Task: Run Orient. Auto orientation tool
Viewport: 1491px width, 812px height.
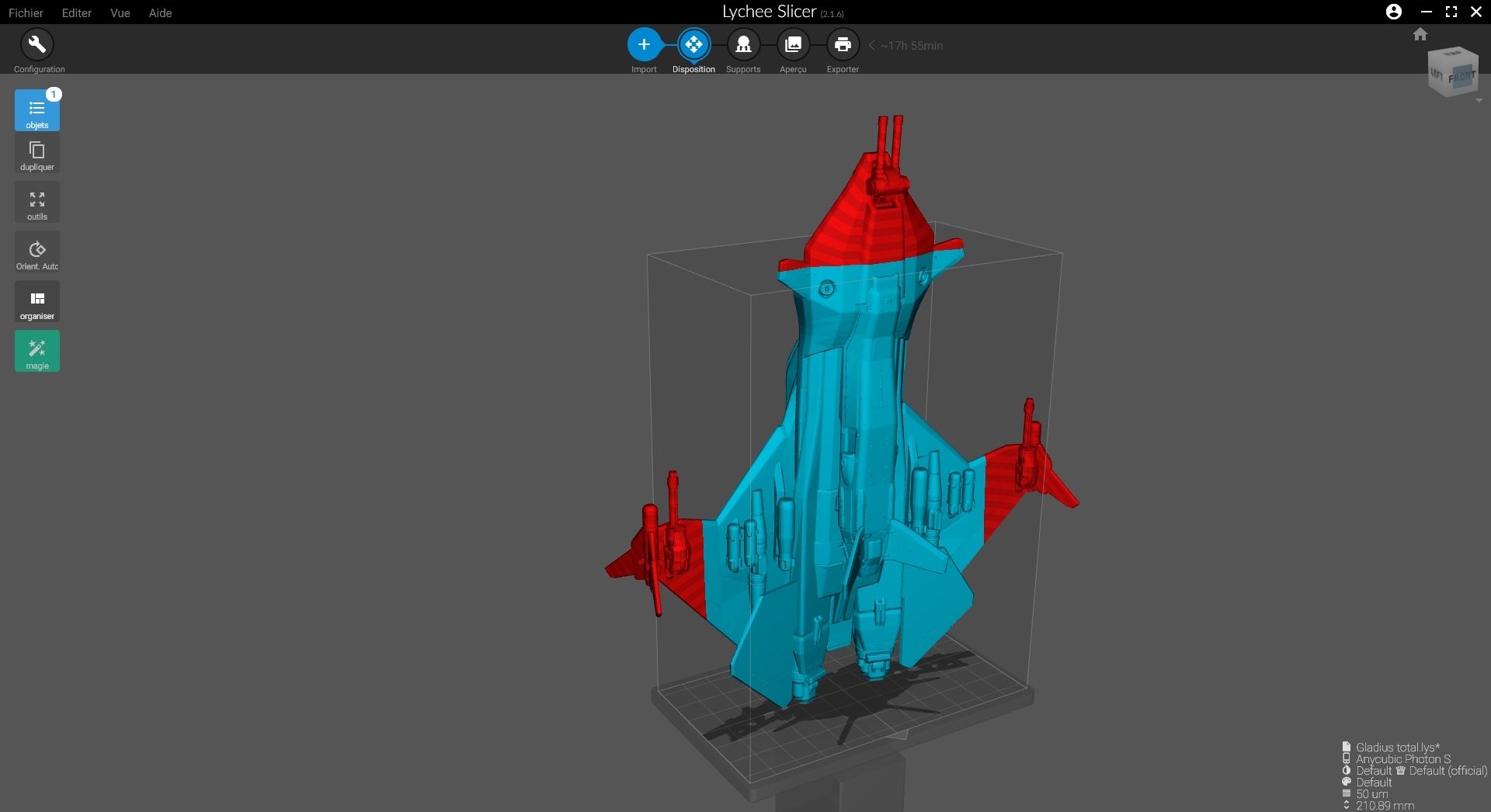Action: tap(37, 253)
